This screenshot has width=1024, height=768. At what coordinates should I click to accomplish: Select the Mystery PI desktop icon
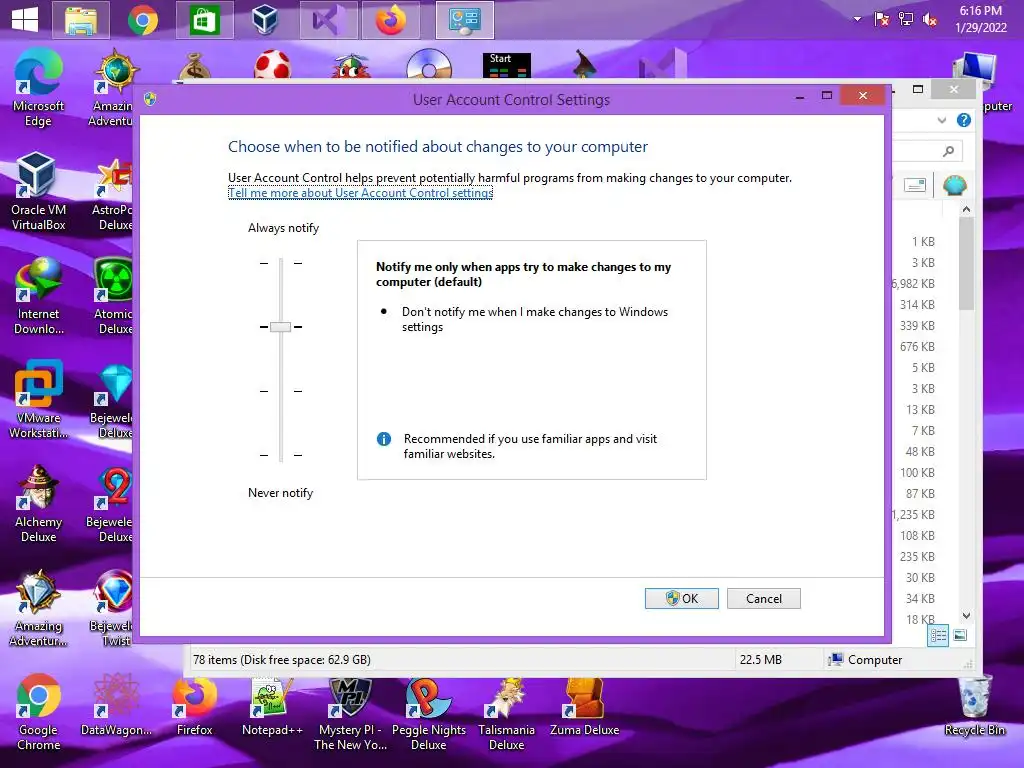350,713
